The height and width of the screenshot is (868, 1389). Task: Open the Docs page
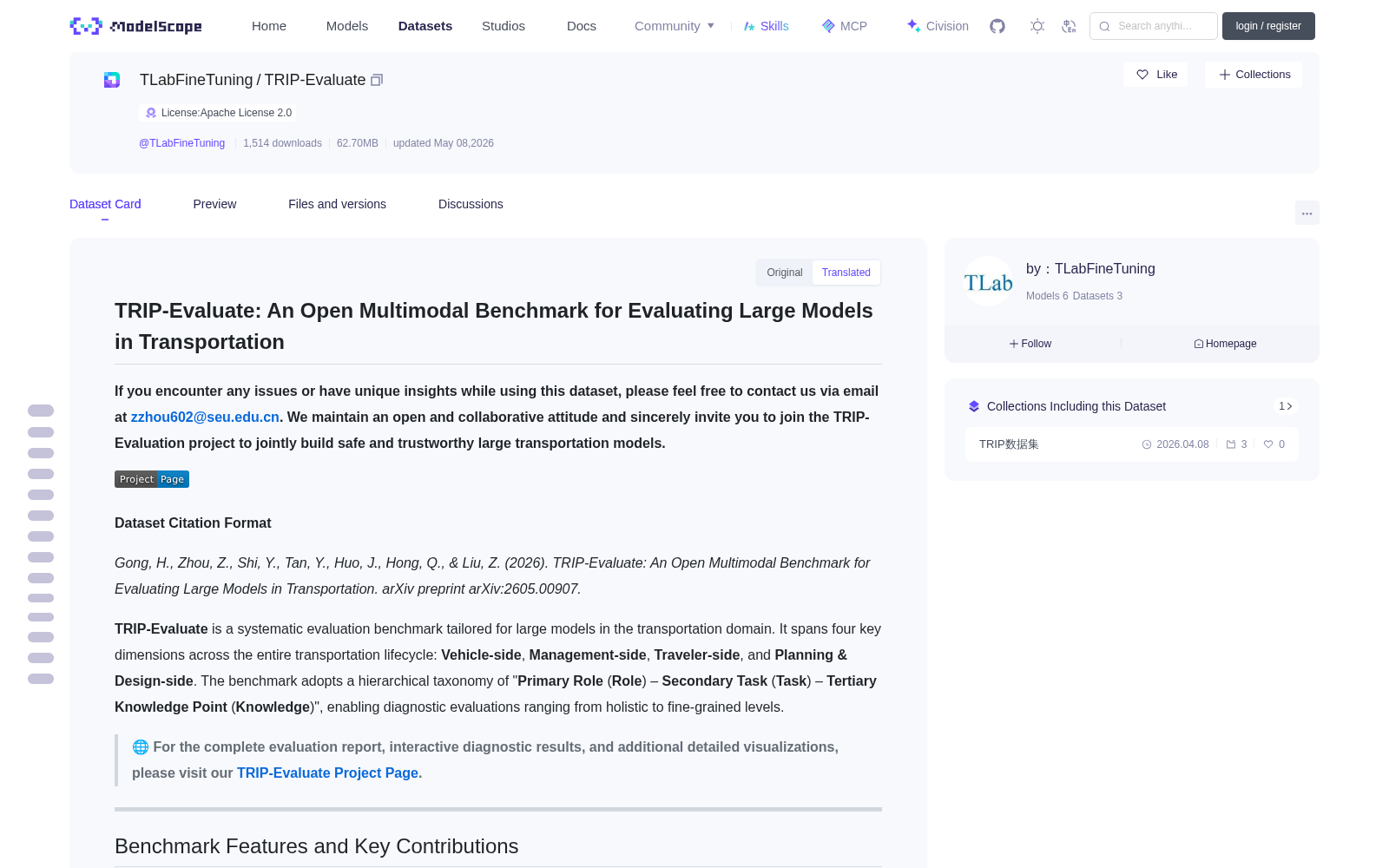point(582,26)
